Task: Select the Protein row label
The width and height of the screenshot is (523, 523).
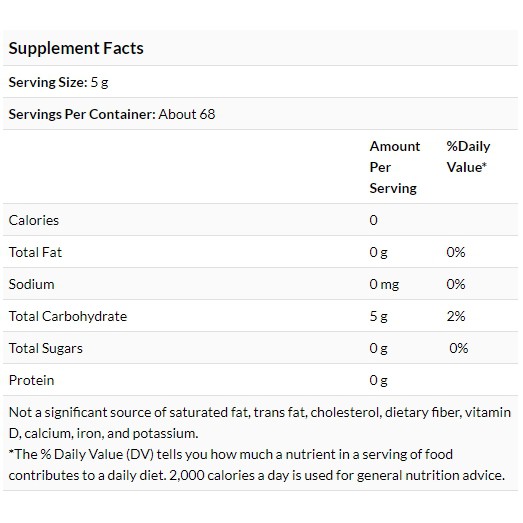Action: pyautogui.click(x=31, y=381)
